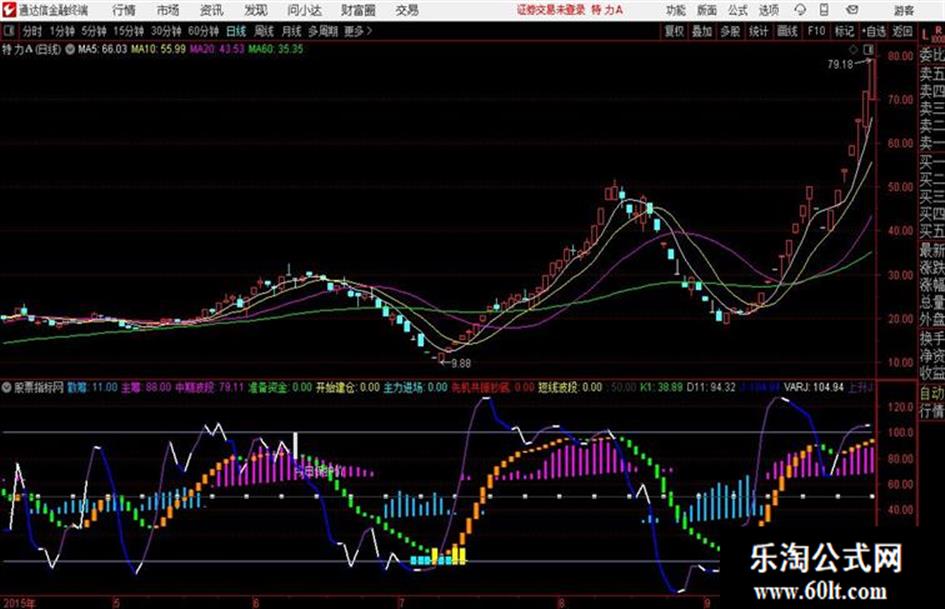Viewport: 945px width, 609px height.
Task: Click the 9.88 low price label
Action: 461,364
